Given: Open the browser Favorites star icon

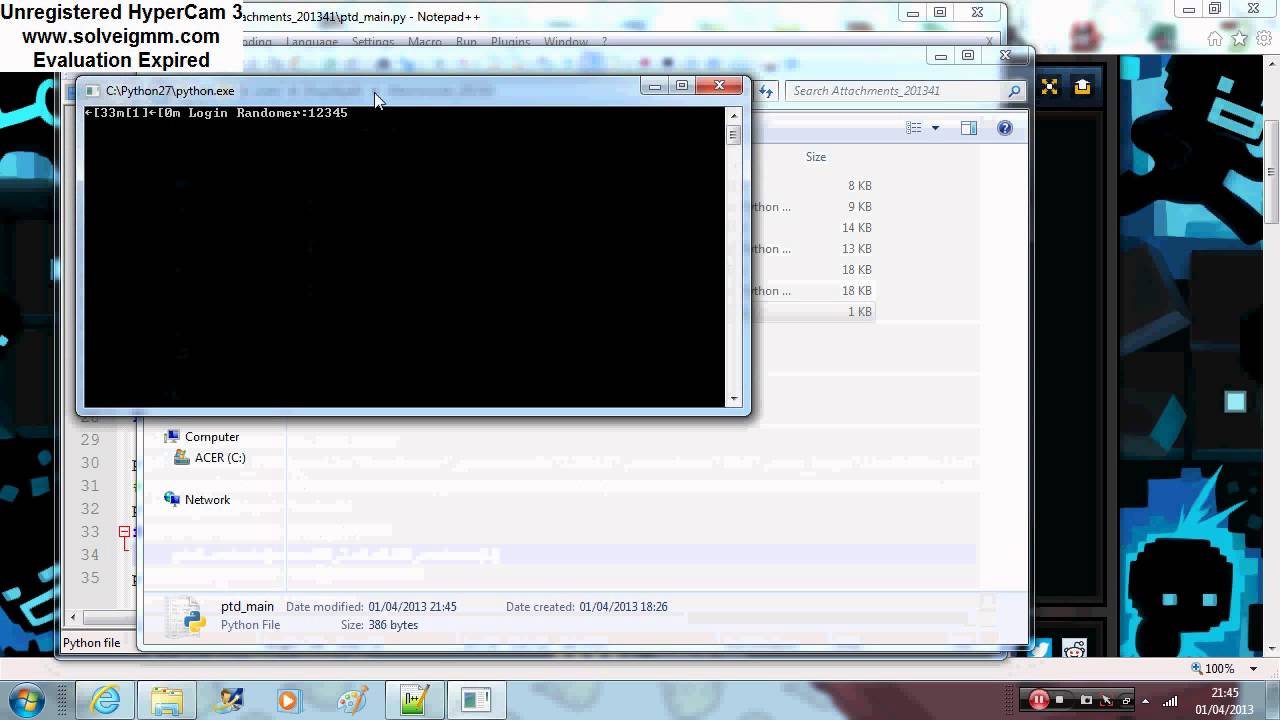Looking at the screenshot, I should click(1239, 39).
